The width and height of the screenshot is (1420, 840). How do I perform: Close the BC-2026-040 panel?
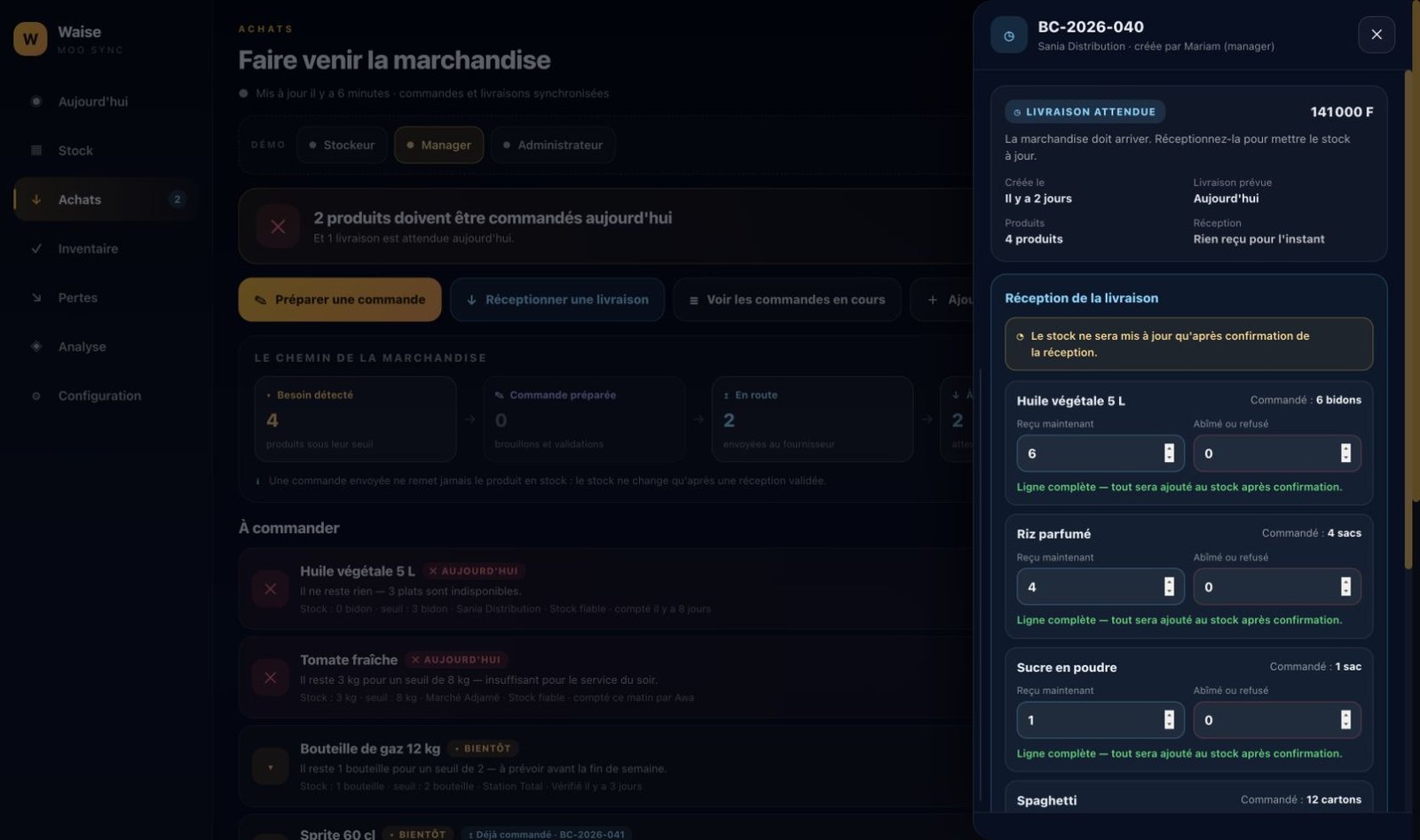point(1377,35)
